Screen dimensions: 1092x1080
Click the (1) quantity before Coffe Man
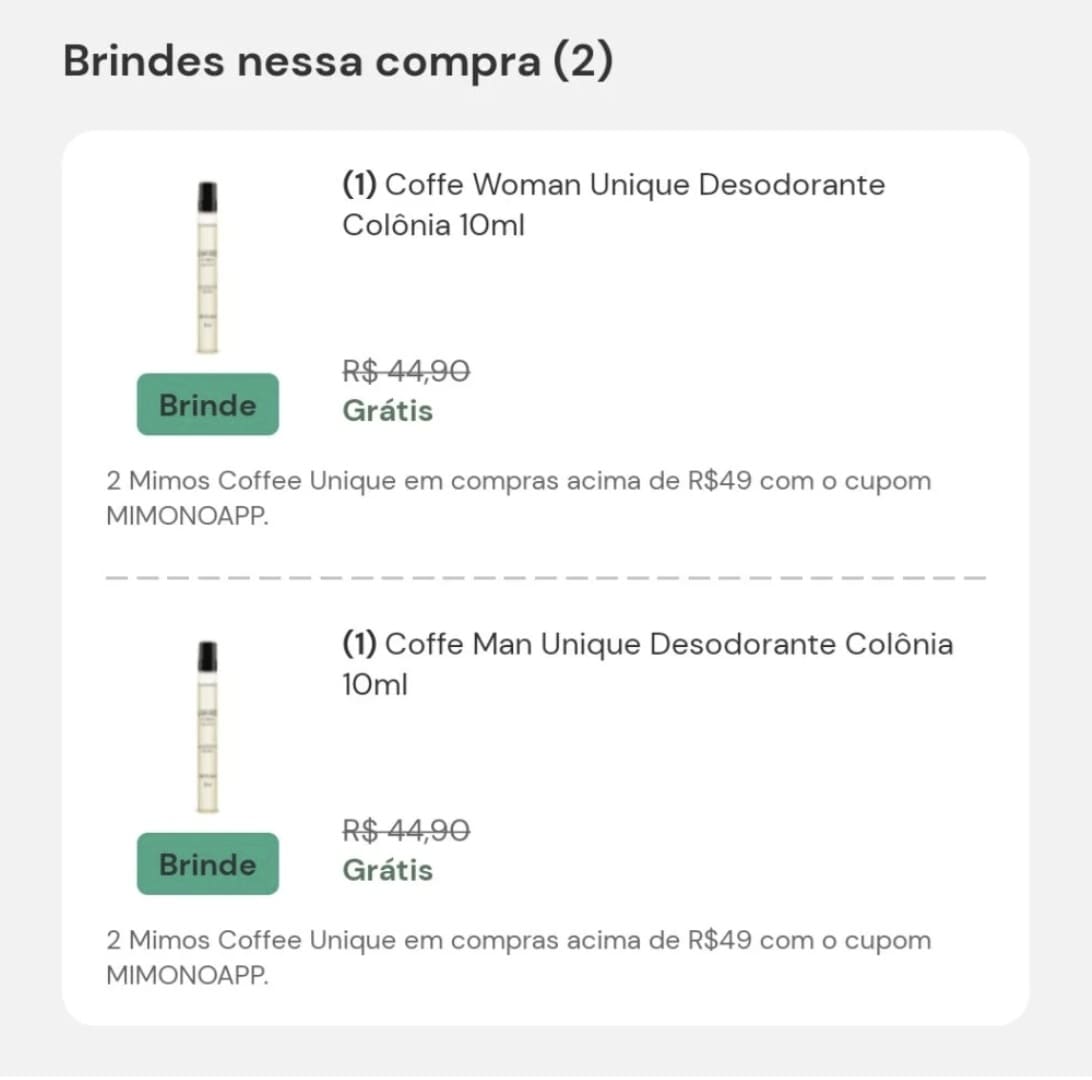tap(360, 644)
